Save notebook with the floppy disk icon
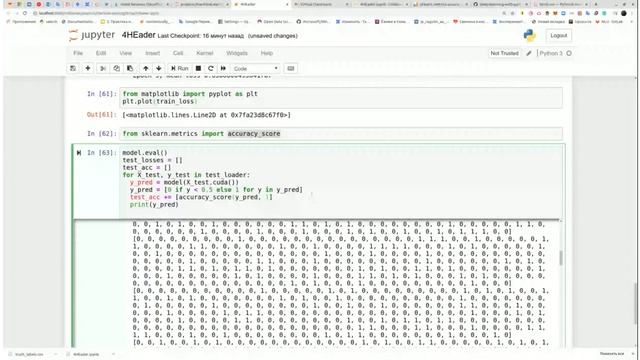Screen dimensions: 640x360 tap(73, 69)
